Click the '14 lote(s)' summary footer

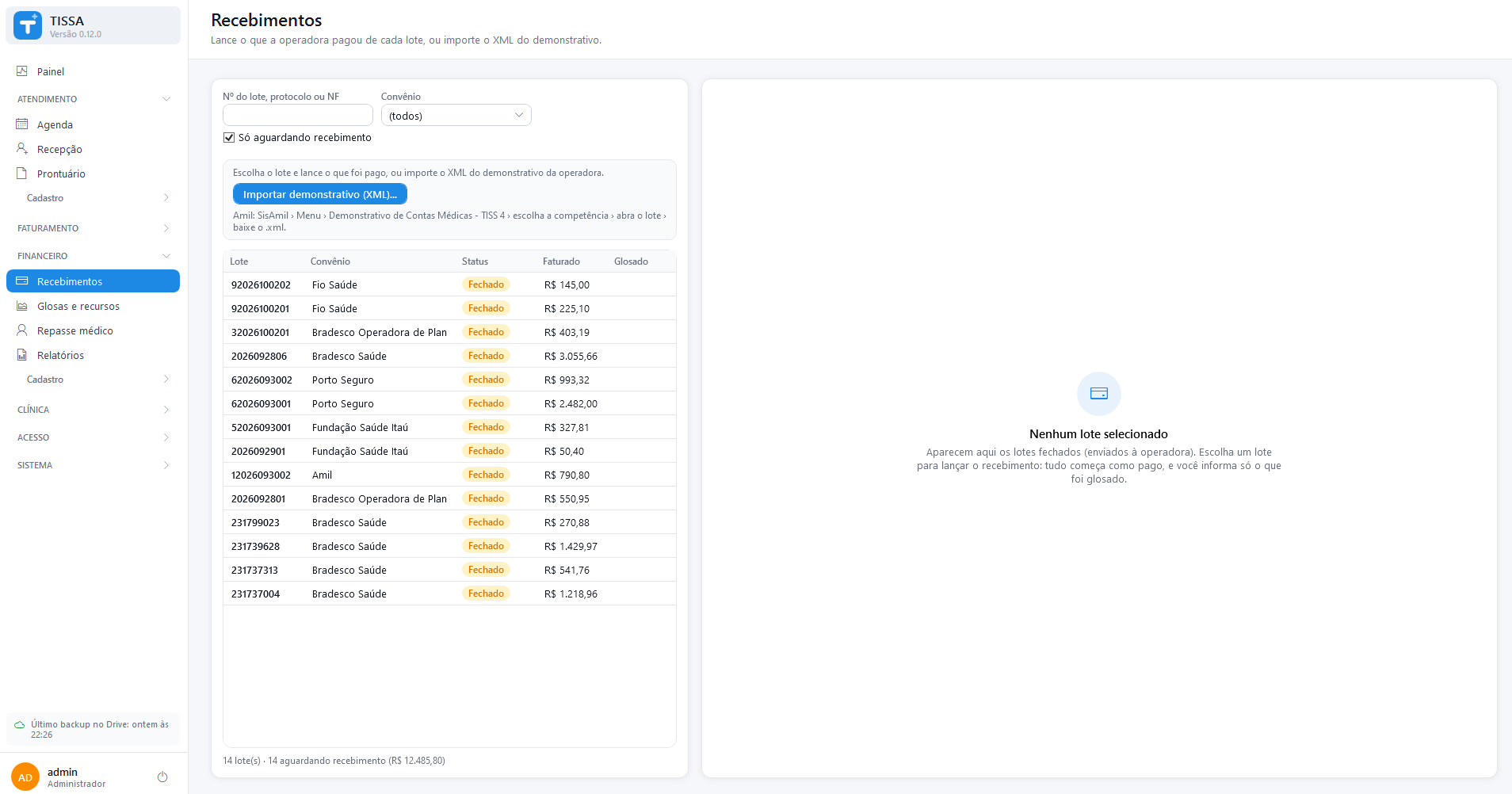tap(334, 761)
